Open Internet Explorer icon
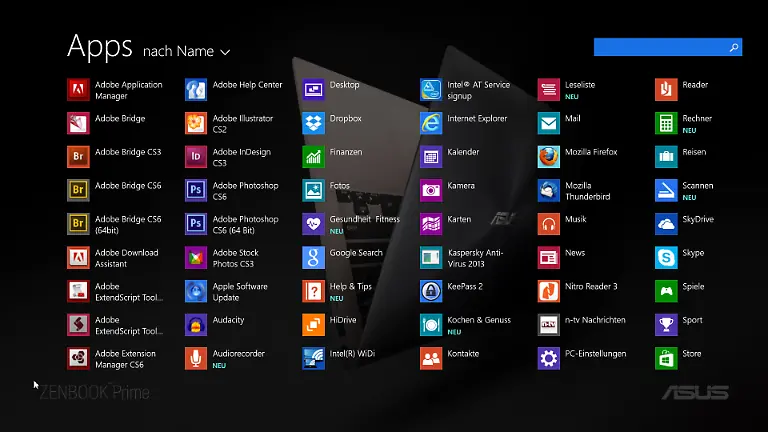768x432 pixels. click(x=432, y=124)
